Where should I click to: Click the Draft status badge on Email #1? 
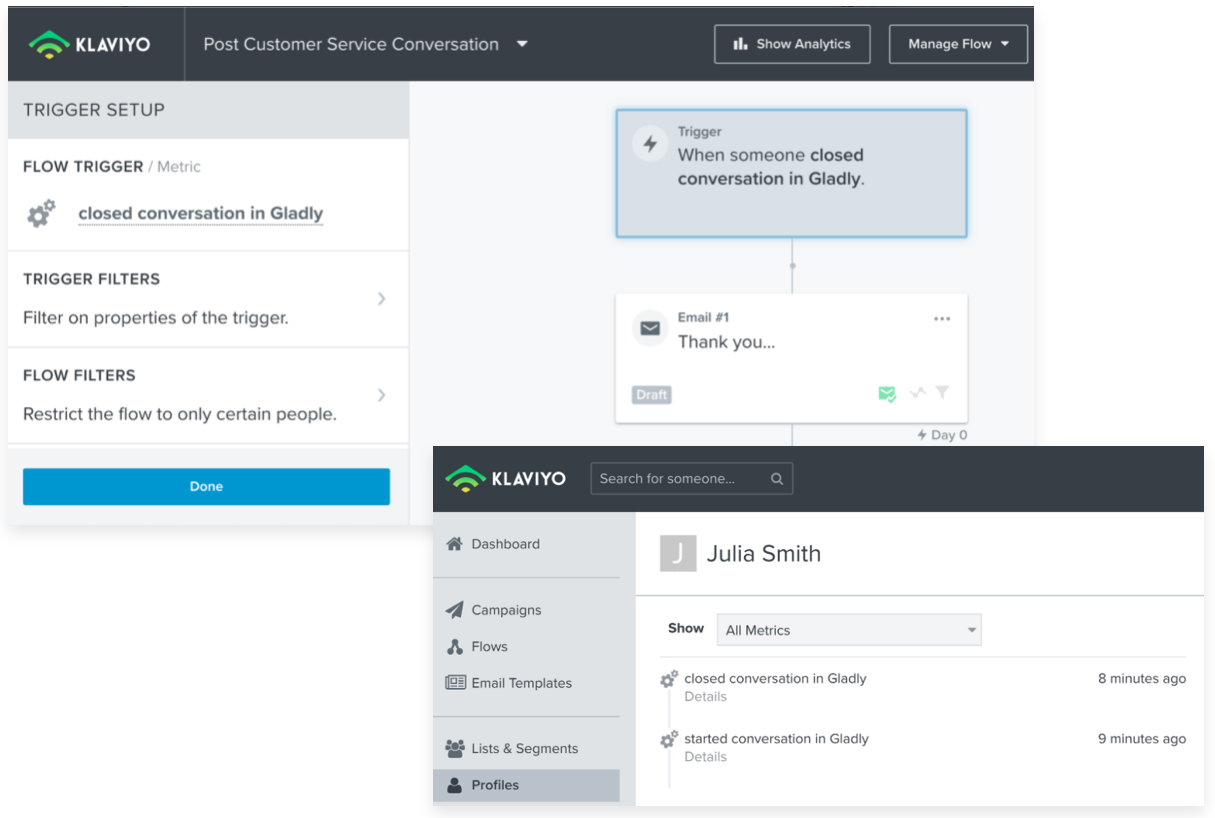[x=651, y=395]
